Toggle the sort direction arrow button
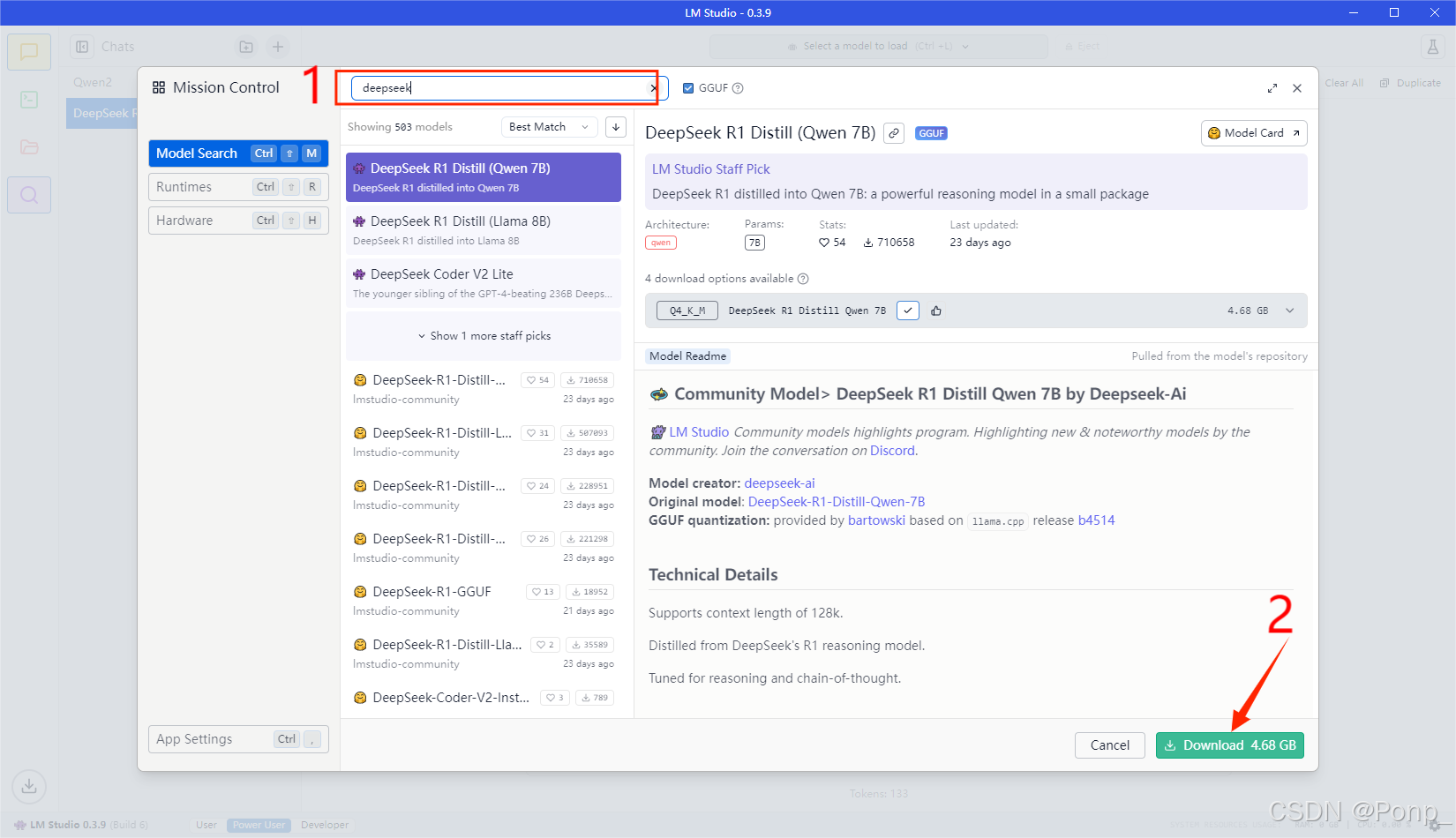The width and height of the screenshot is (1456, 838). [616, 127]
